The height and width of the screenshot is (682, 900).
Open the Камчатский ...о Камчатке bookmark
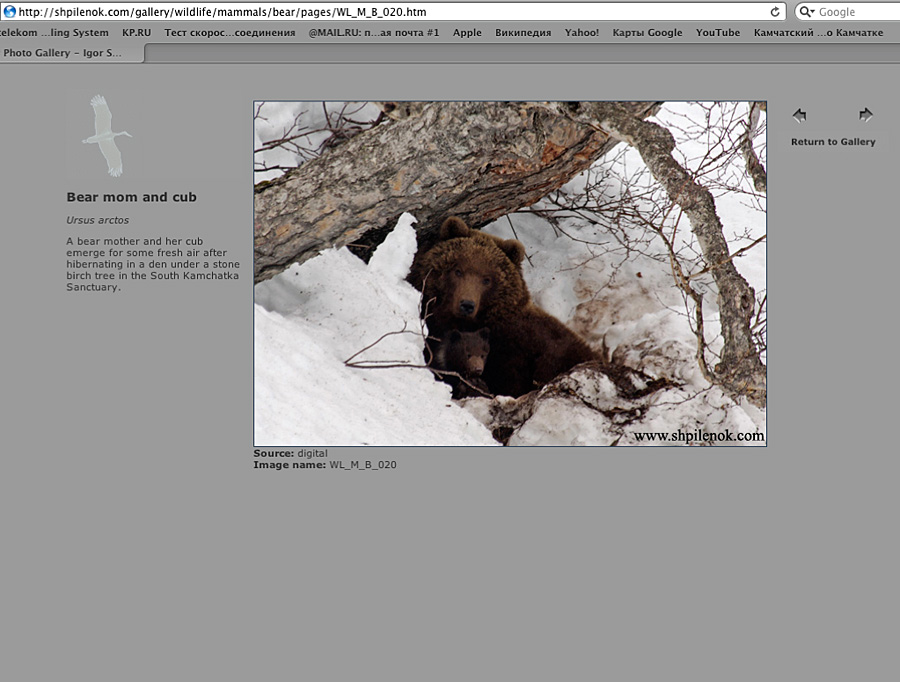coord(818,33)
